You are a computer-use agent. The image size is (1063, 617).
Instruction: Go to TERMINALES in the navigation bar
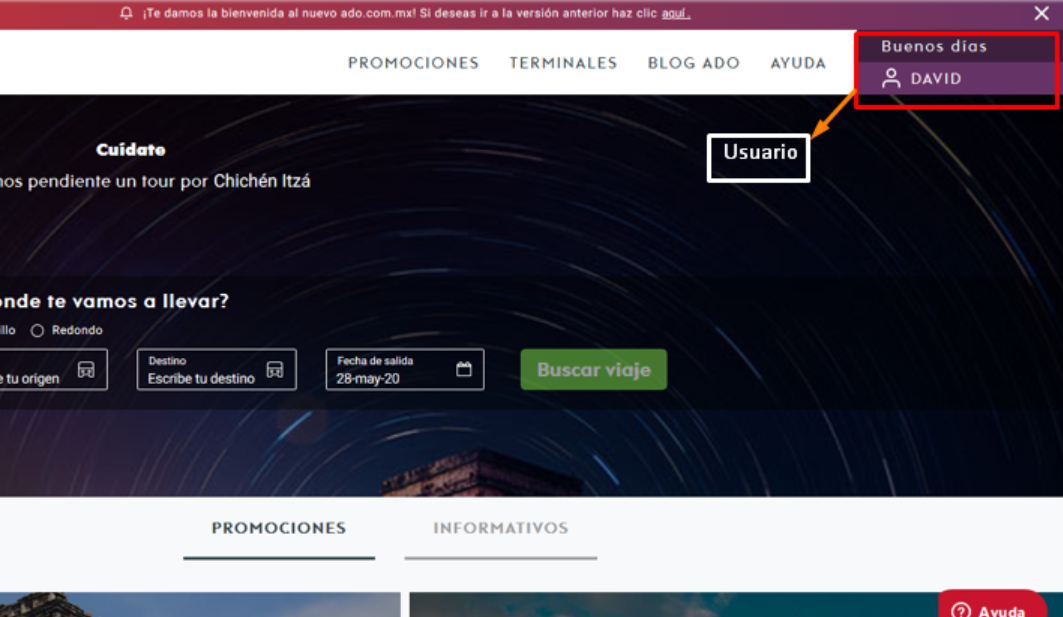click(x=563, y=63)
